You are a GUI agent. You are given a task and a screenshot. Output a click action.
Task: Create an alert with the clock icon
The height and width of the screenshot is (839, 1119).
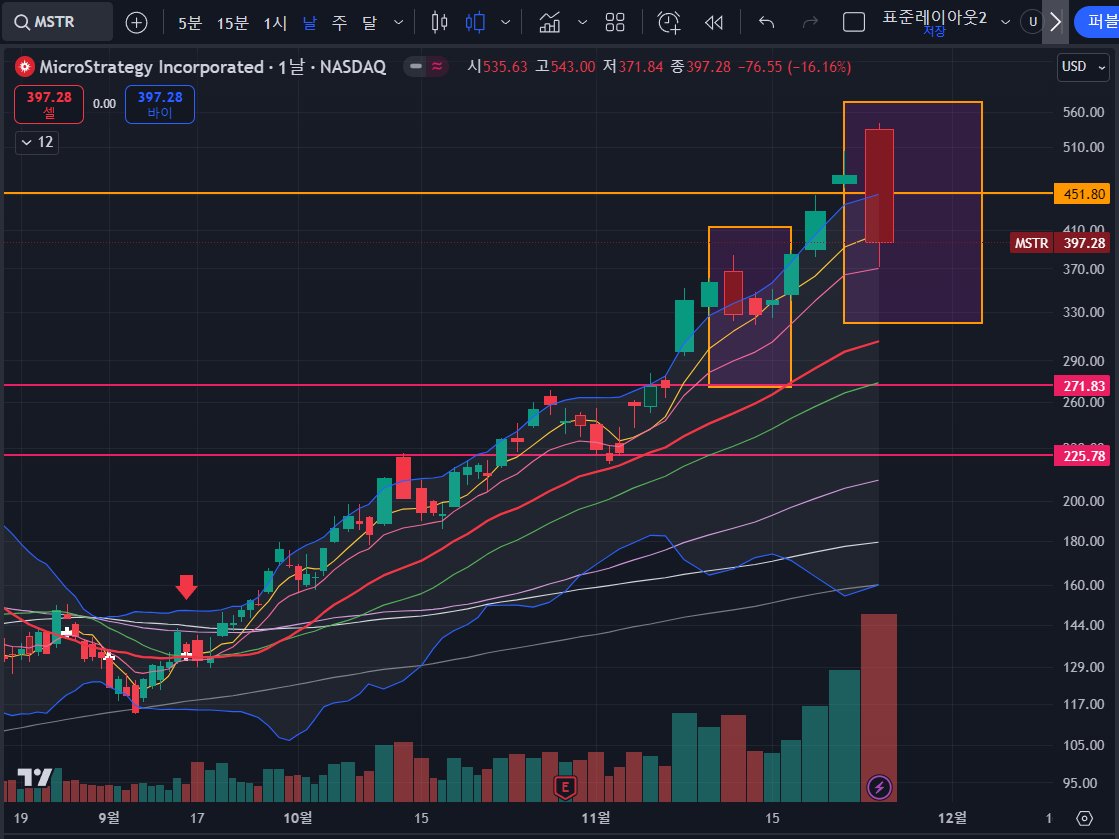pos(669,23)
